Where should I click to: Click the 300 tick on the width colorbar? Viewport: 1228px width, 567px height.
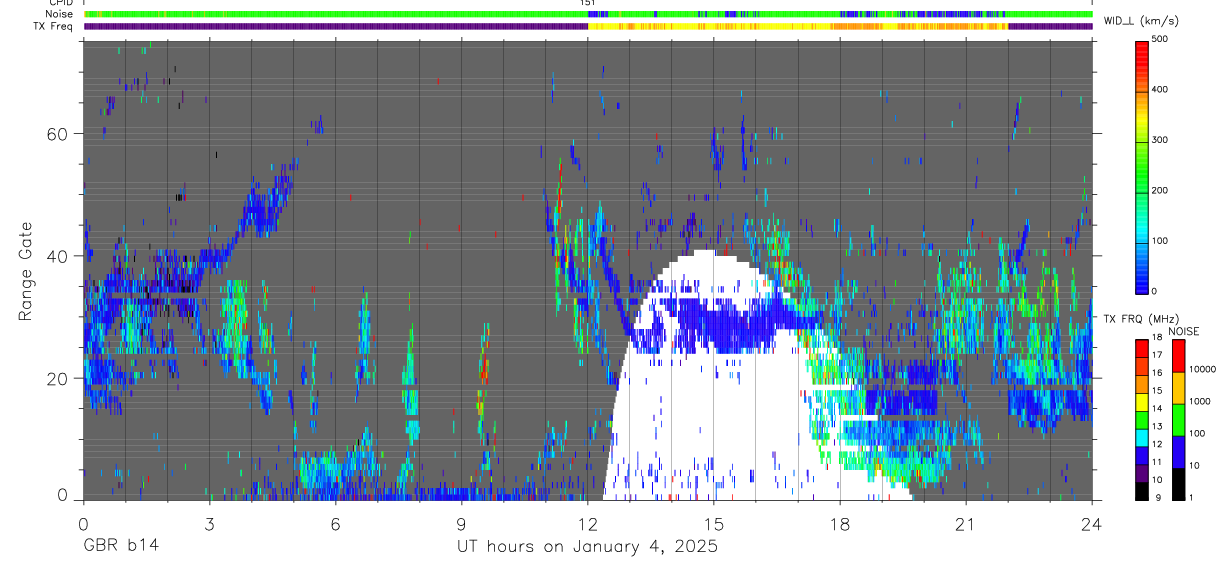(x=1160, y=140)
